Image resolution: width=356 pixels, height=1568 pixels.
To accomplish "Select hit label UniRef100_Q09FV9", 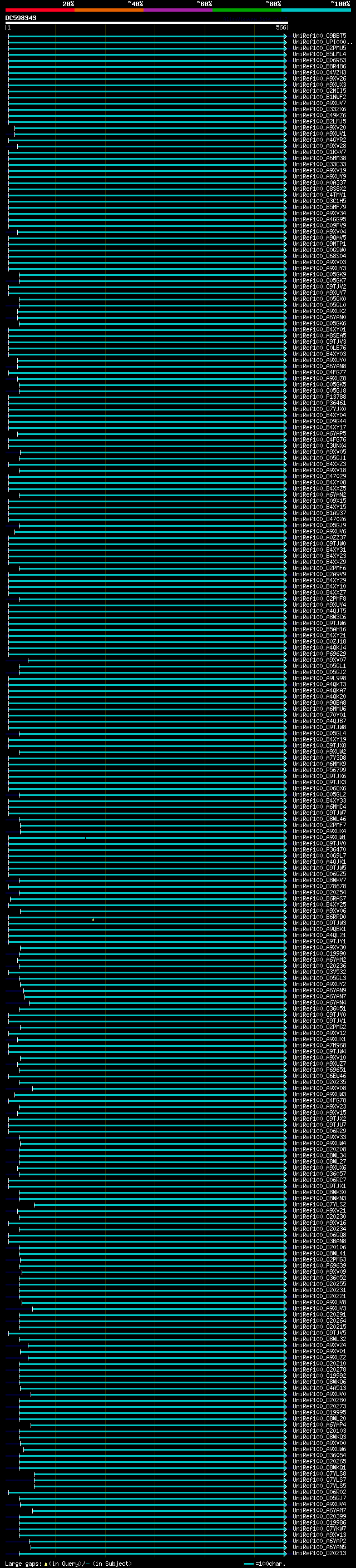I will point(319,225).
